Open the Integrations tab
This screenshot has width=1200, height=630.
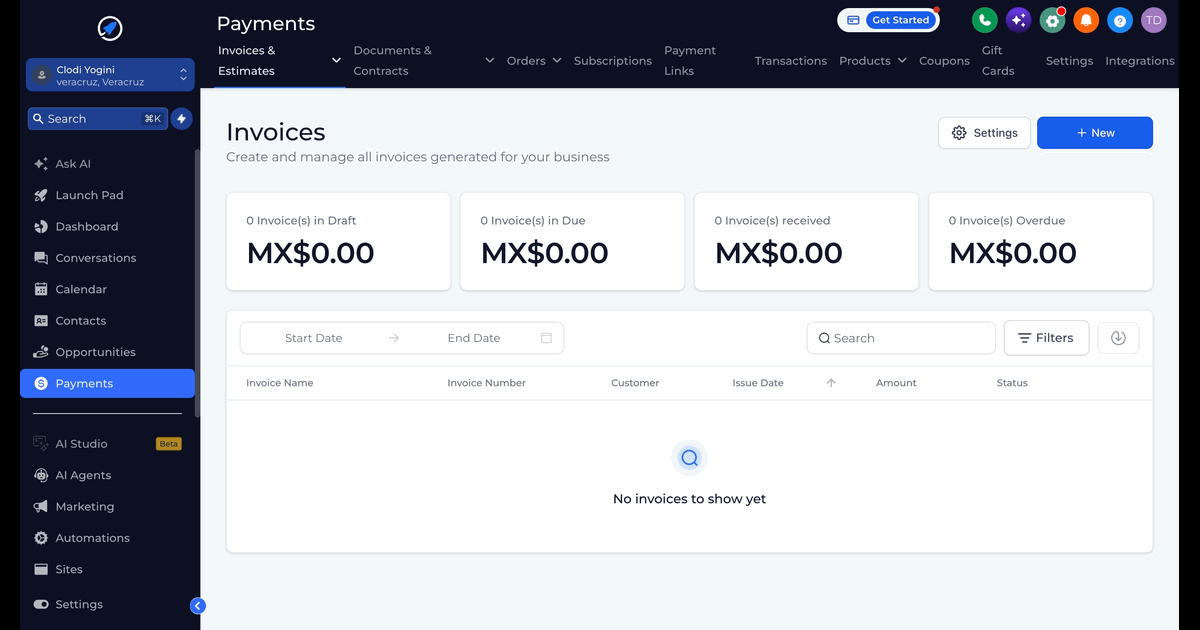(x=1140, y=61)
